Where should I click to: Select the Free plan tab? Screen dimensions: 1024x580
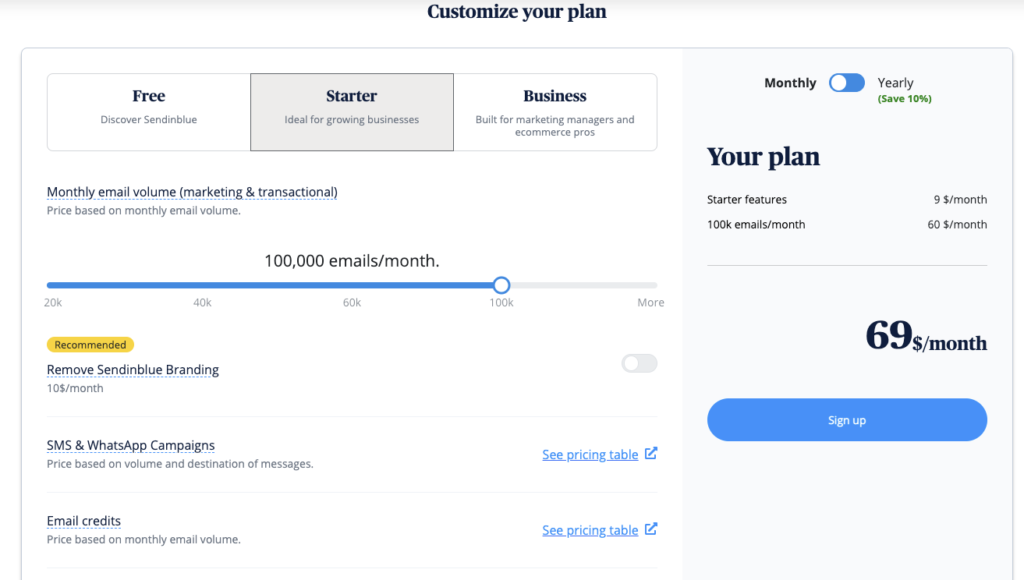pyautogui.click(x=149, y=111)
